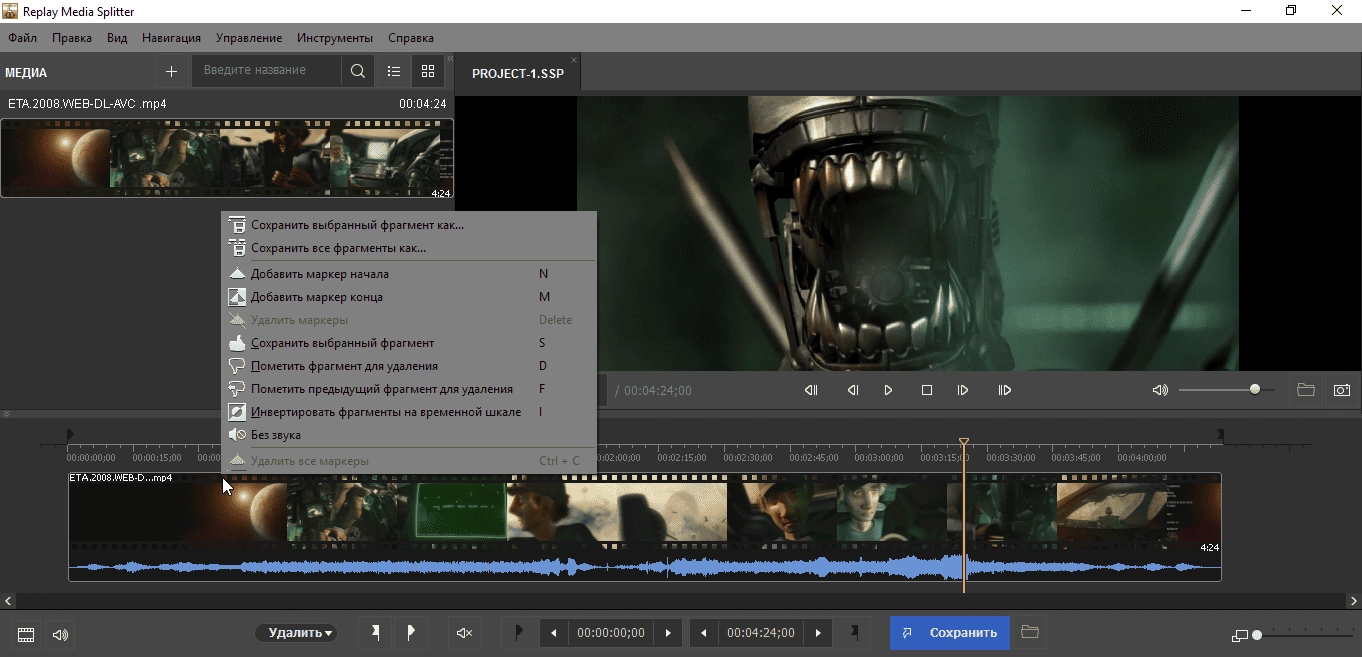Image resolution: width=1362 pixels, height=657 pixels.
Task: Mute player volume via speaker icon
Action: (1160, 390)
